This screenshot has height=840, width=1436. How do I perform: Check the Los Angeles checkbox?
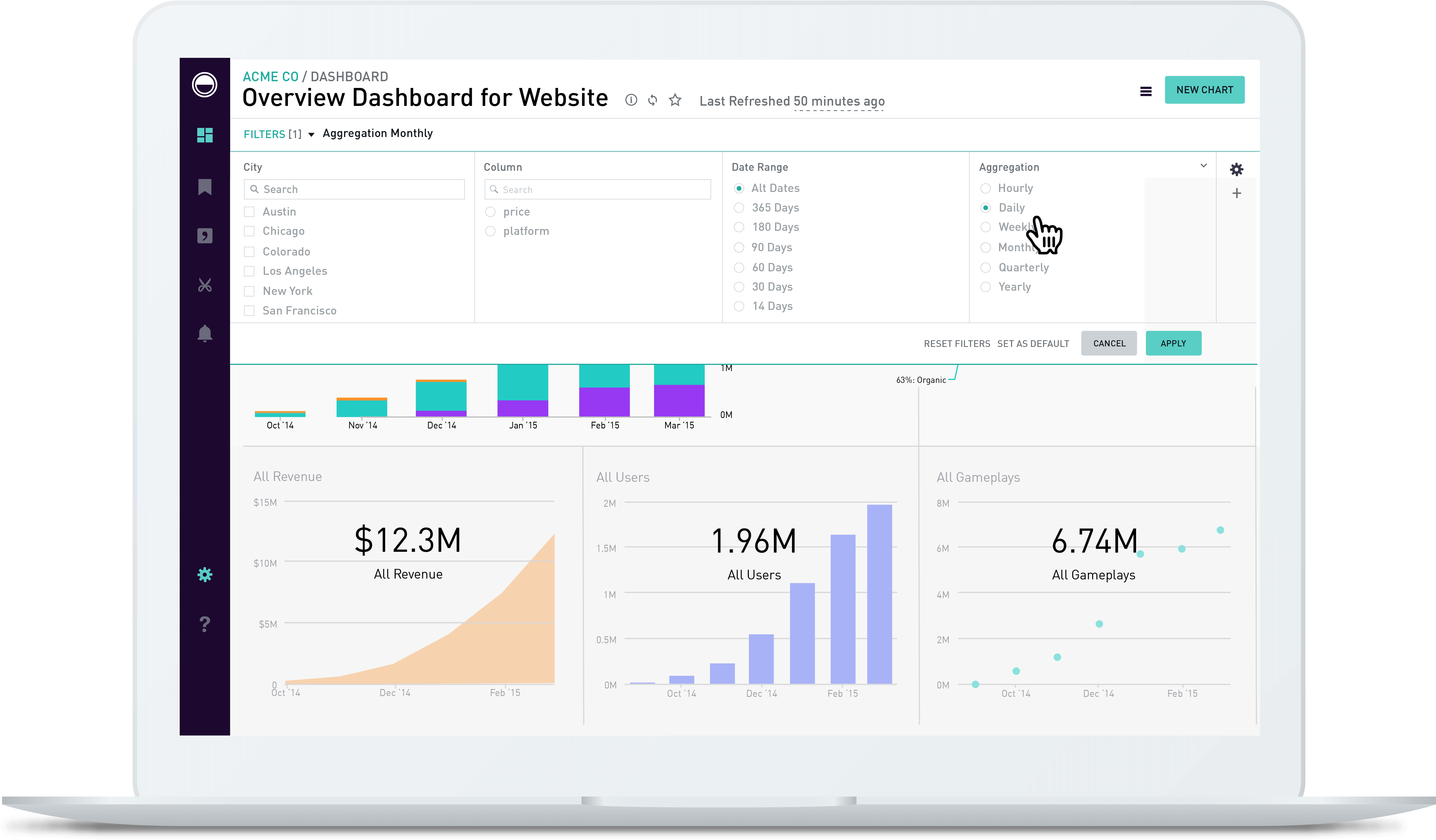click(249, 271)
